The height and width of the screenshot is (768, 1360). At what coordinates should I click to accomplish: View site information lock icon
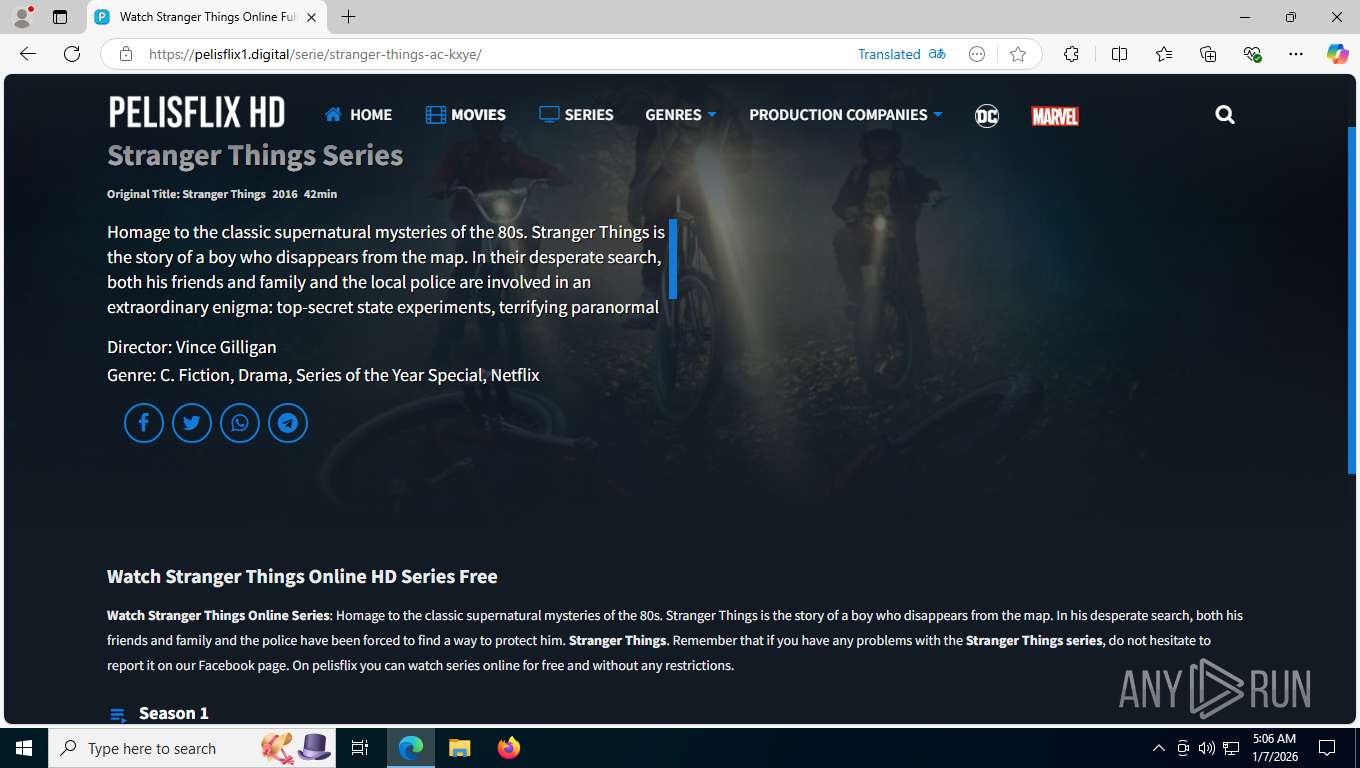click(x=126, y=54)
